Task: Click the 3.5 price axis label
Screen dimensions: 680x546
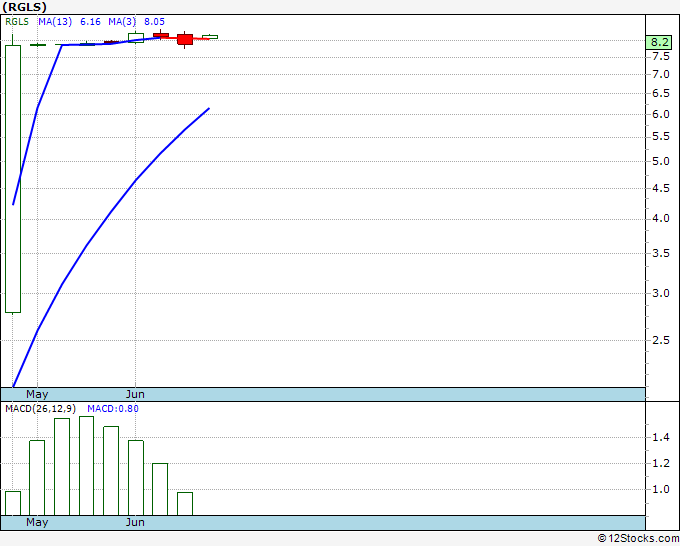Action: 661,253
